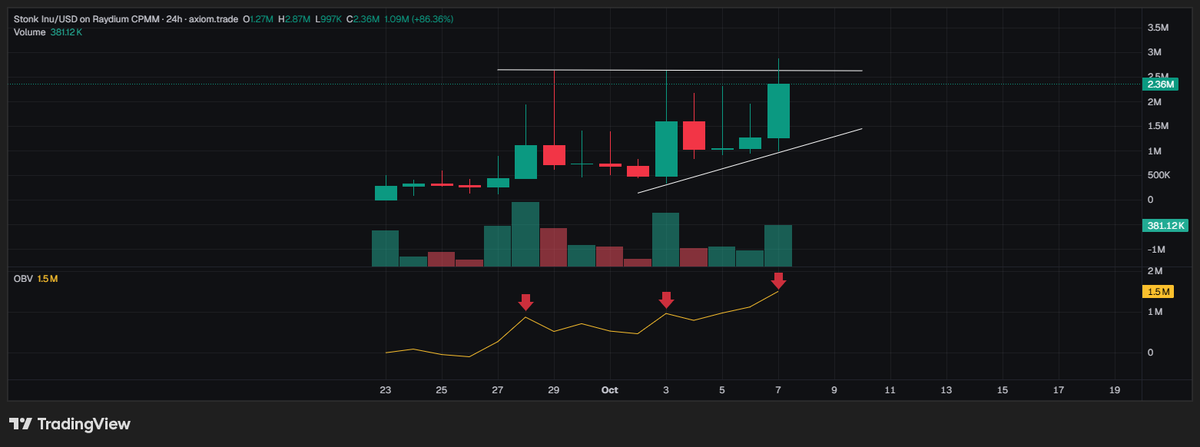Click the -1M price axis label

coord(1154,249)
